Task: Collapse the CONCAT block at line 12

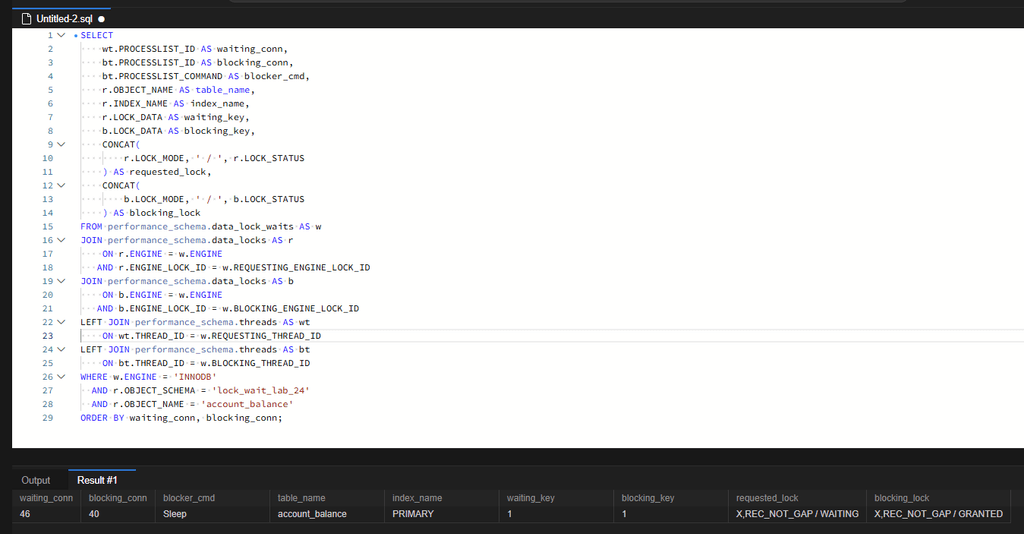Action: click(x=61, y=185)
